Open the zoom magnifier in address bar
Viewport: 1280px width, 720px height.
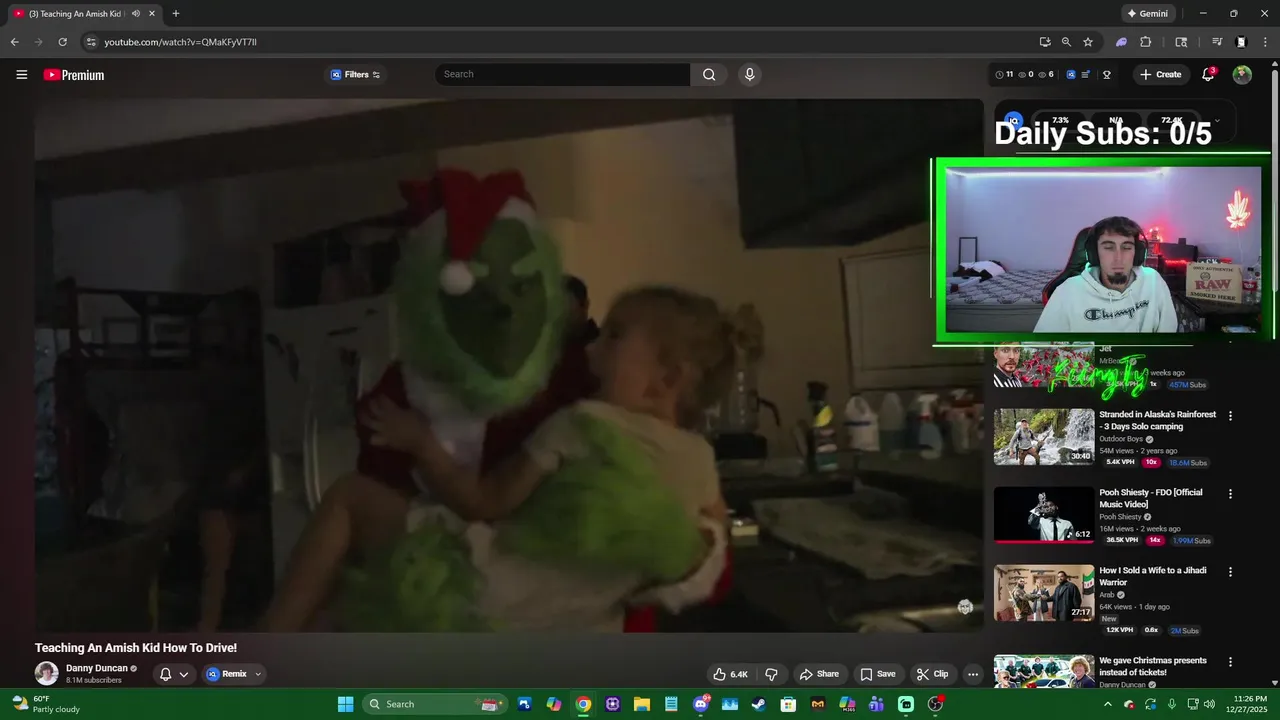click(1066, 42)
